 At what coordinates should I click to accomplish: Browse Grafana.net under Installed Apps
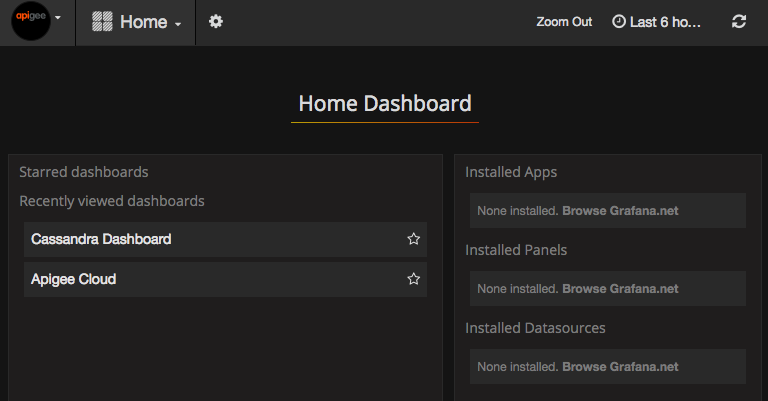[620, 211]
